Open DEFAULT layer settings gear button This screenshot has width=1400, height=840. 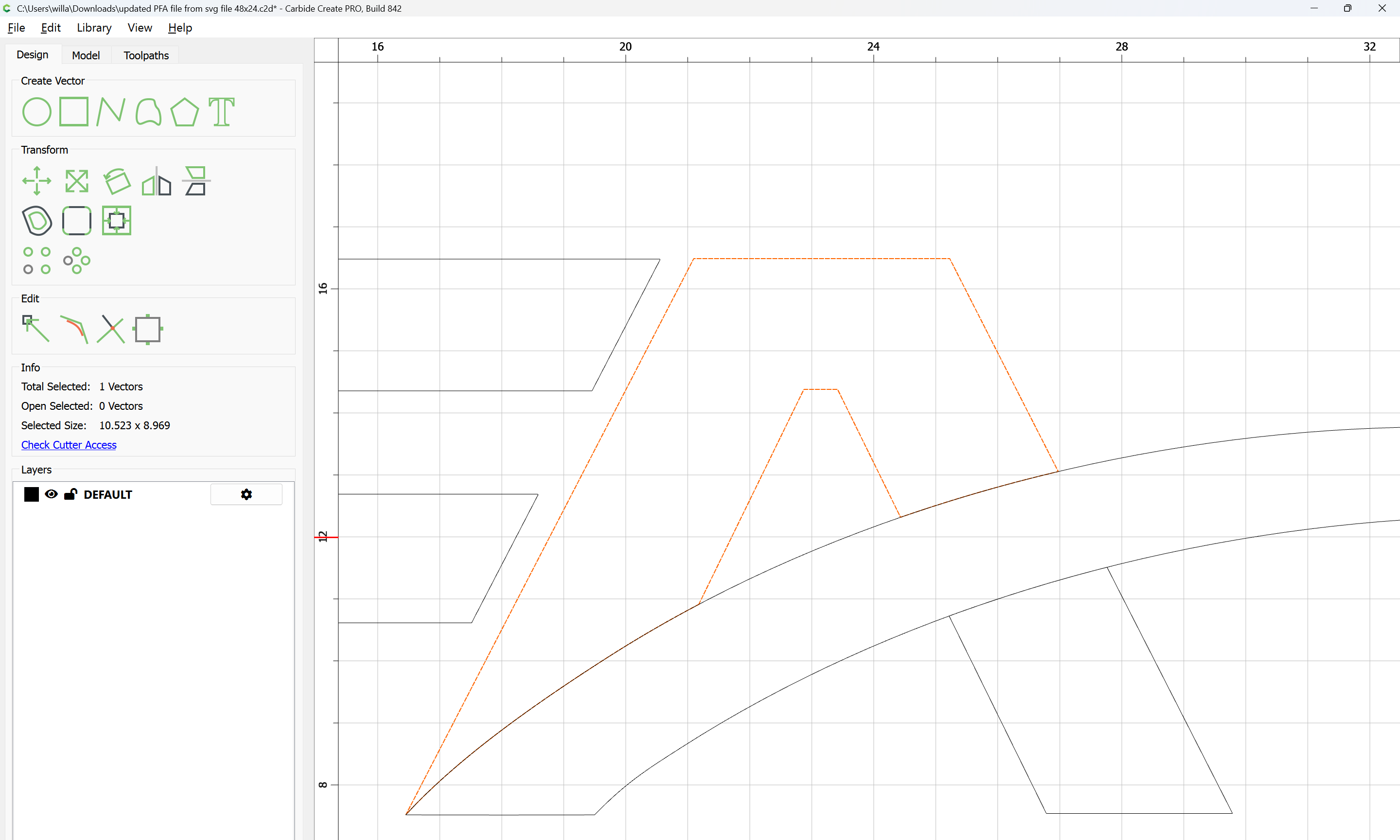pos(246,494)
